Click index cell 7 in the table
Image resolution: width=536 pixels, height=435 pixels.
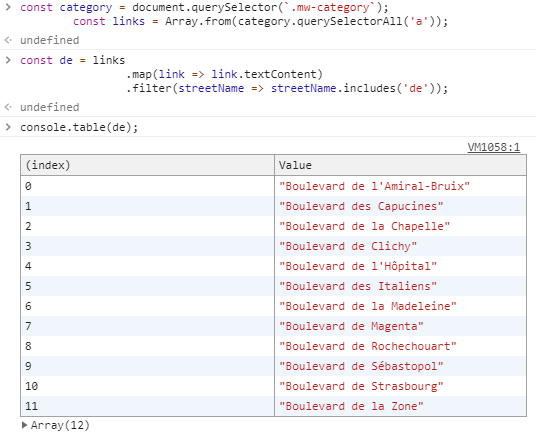pyautogui.click(x=147, y=326)
